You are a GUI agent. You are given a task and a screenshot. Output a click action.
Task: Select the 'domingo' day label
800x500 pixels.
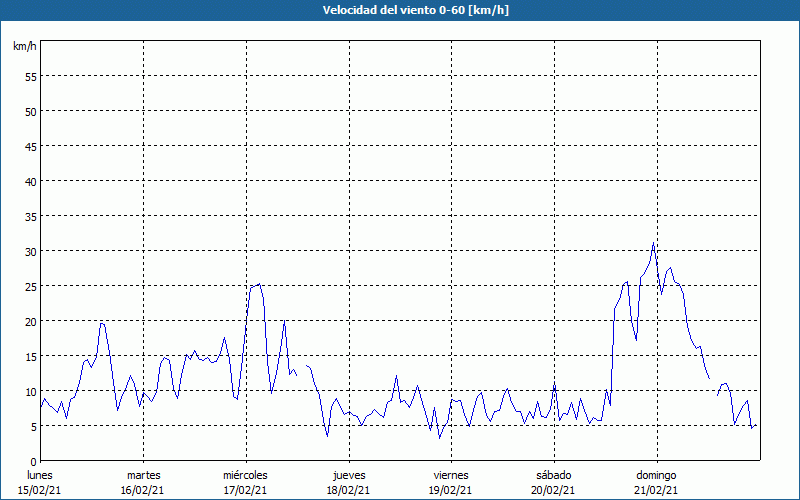656,475
